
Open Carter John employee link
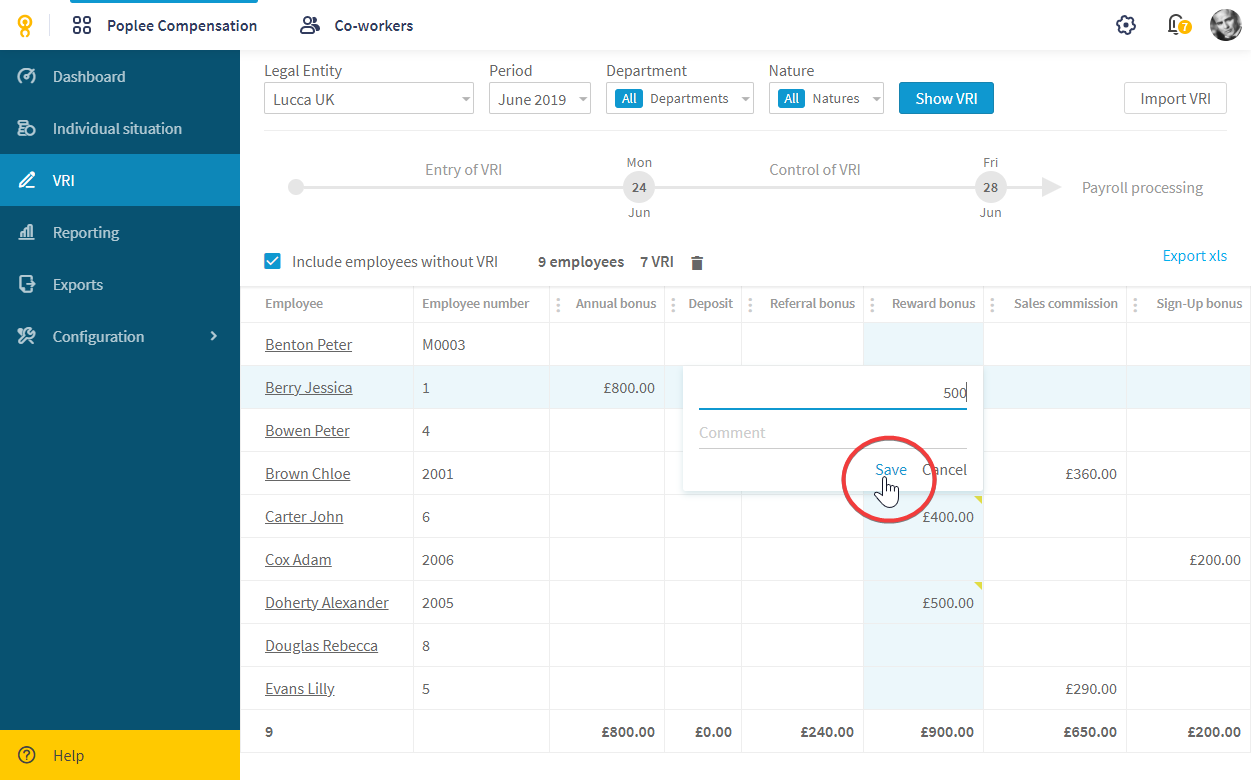(304, 517)
